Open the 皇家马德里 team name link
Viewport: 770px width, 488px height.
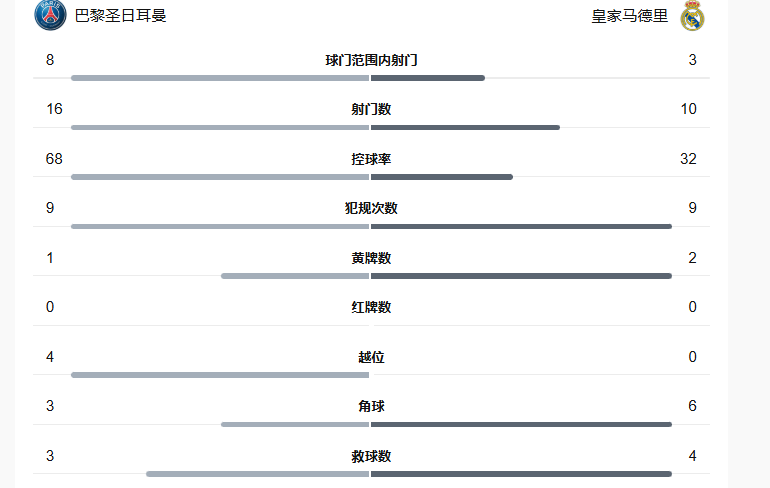(629, 16)
